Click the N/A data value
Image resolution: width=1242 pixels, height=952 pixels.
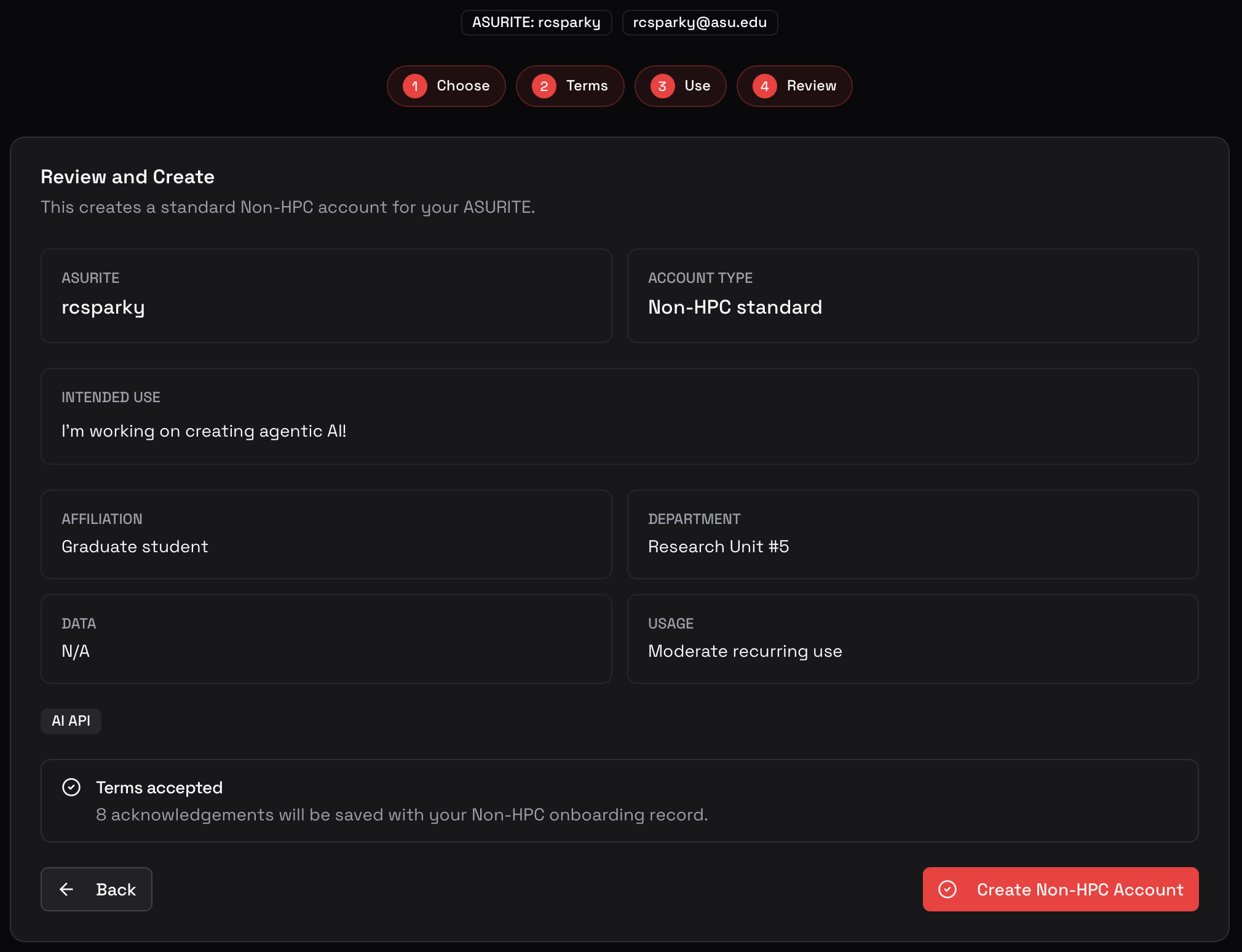click(x=76, y=651)
